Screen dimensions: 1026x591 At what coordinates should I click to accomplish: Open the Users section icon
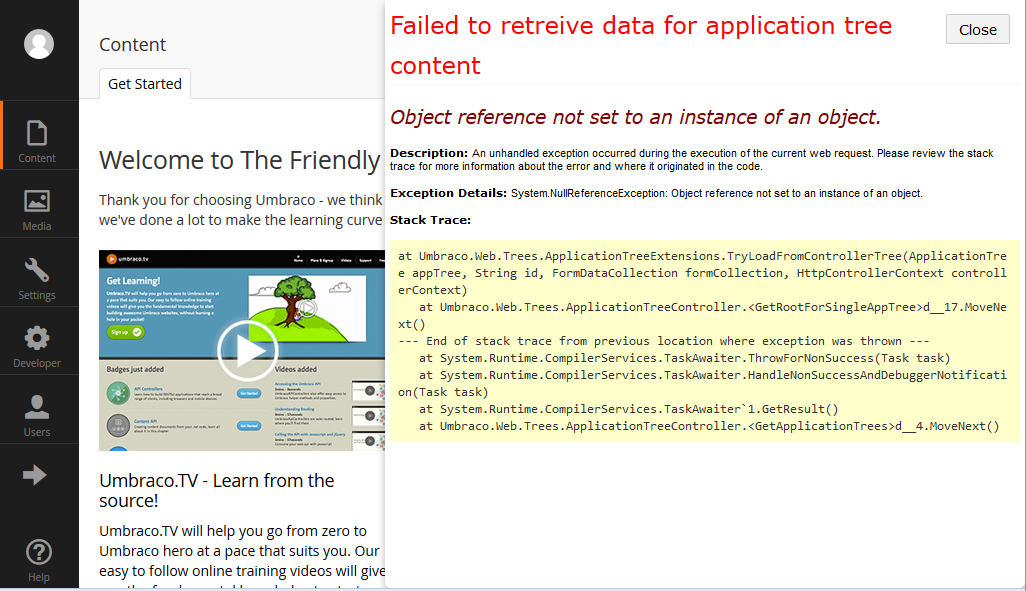tap(37, 407)
